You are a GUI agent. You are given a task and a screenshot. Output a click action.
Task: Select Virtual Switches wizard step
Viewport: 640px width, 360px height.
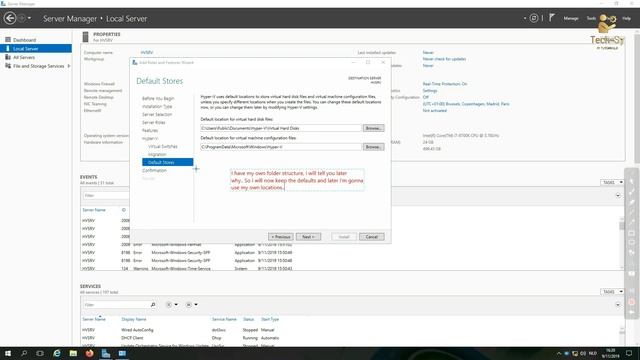pyautogui.click(x=162, y=147)
